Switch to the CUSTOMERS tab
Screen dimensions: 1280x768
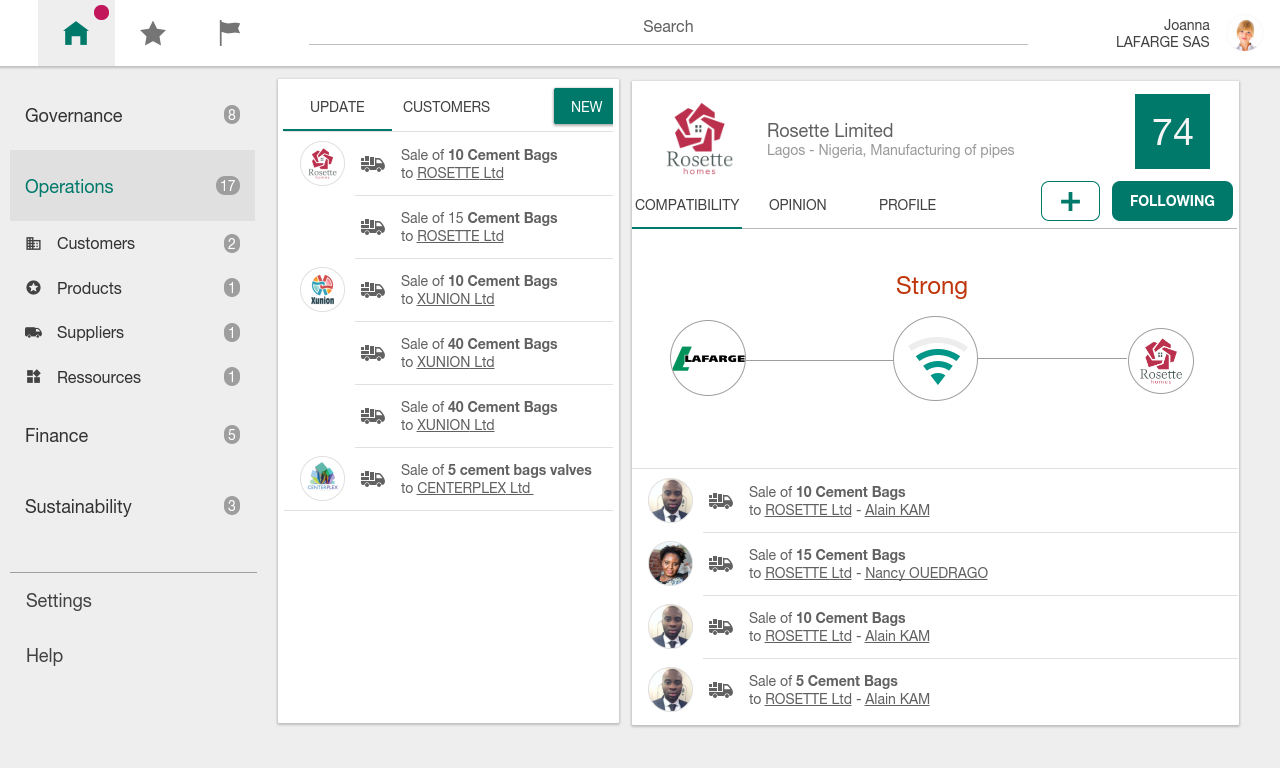[x=446, y=107]
